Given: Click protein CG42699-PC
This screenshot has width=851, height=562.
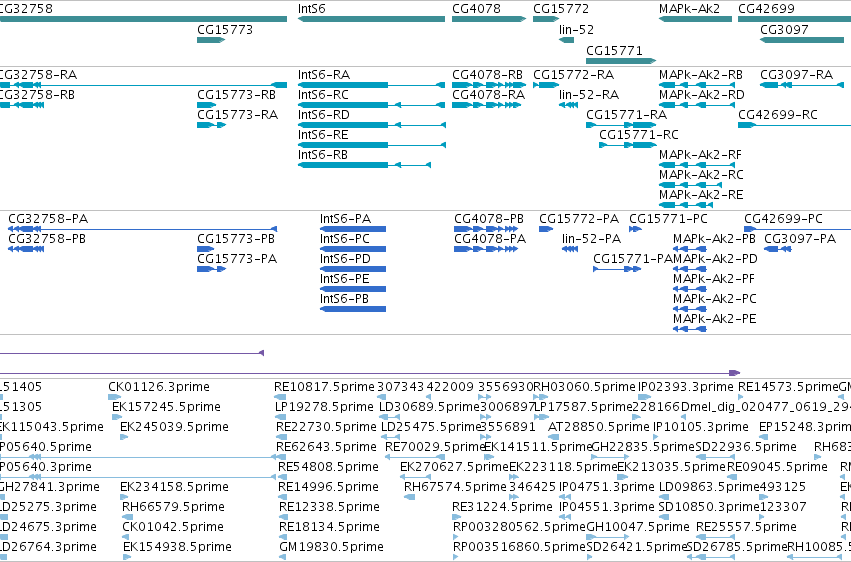Looking at the screenshot, I should (797, 229).
